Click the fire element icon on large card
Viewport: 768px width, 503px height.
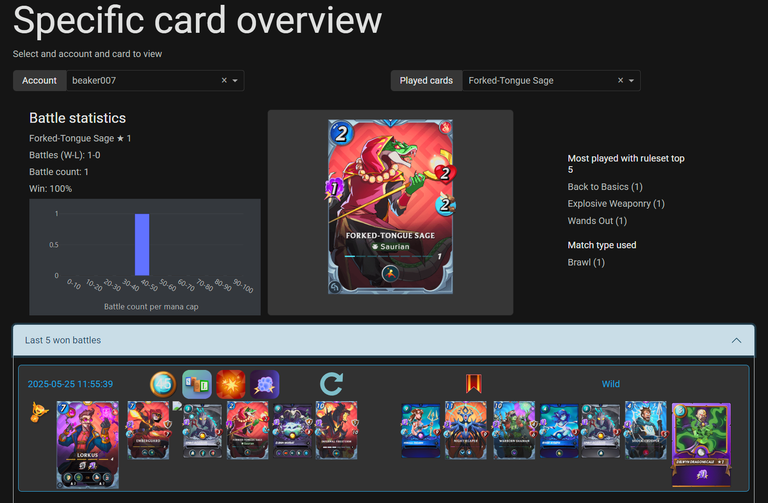445,127
